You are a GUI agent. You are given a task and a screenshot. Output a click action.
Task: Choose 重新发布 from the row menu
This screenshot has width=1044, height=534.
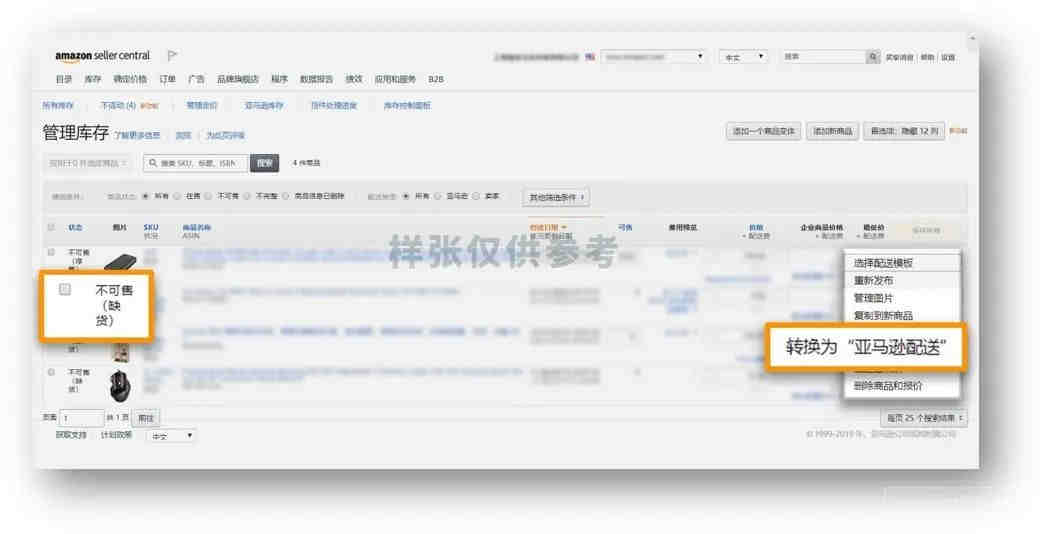(x=902, y=280)
